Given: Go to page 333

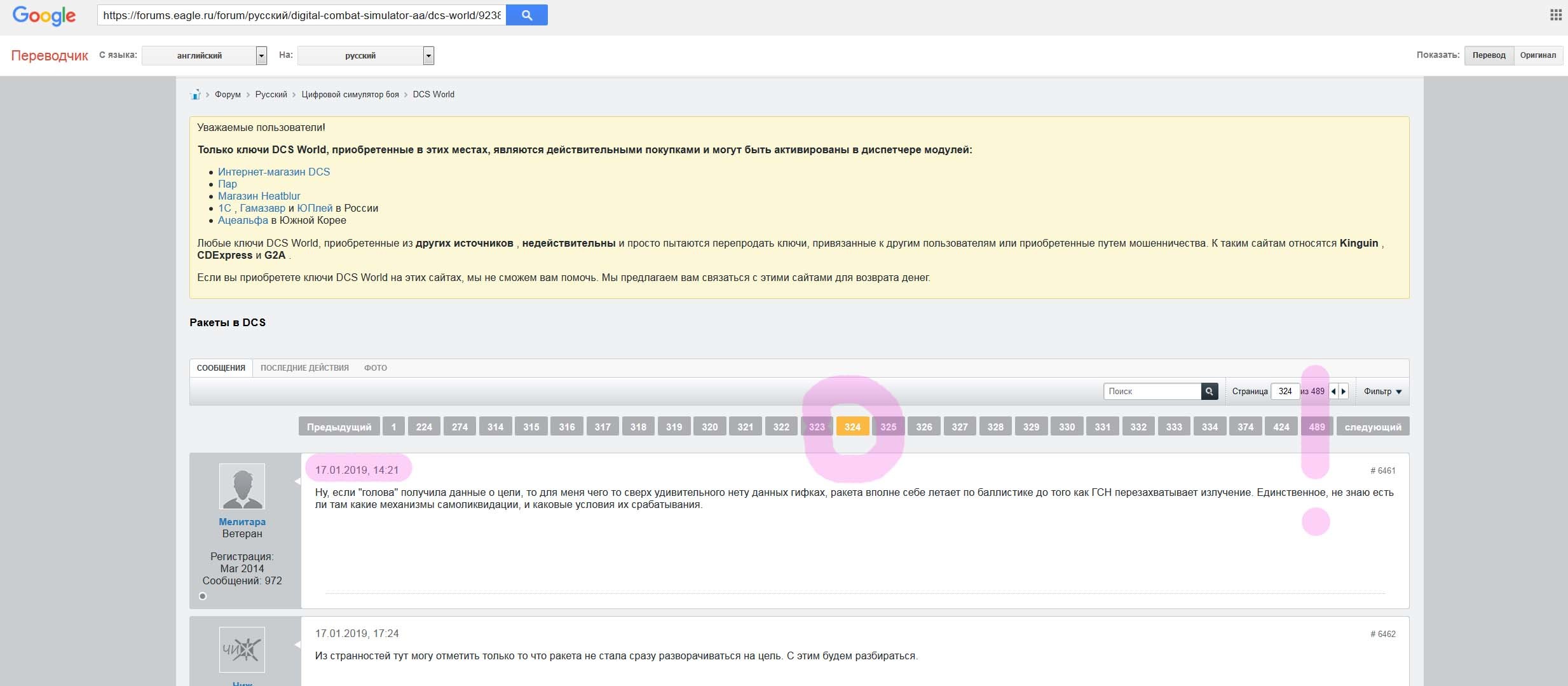Looking at the screenshot, I should pyautogui.click(x=1174, y=427).
